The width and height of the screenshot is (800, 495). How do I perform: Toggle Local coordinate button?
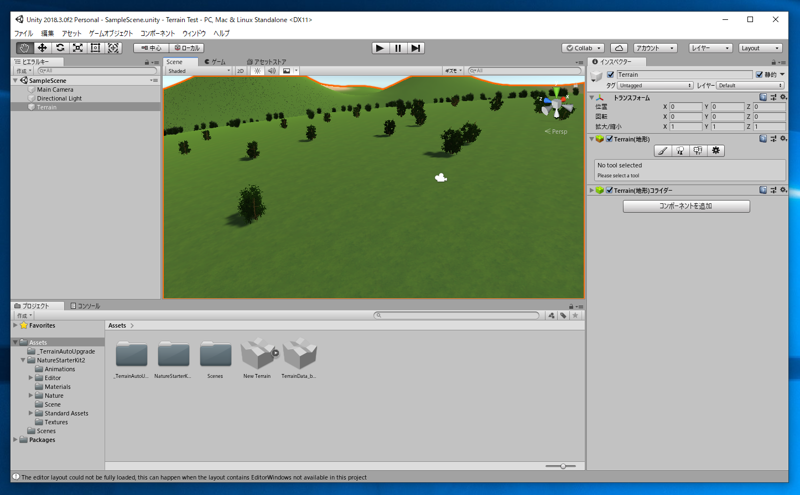(187, 48)
